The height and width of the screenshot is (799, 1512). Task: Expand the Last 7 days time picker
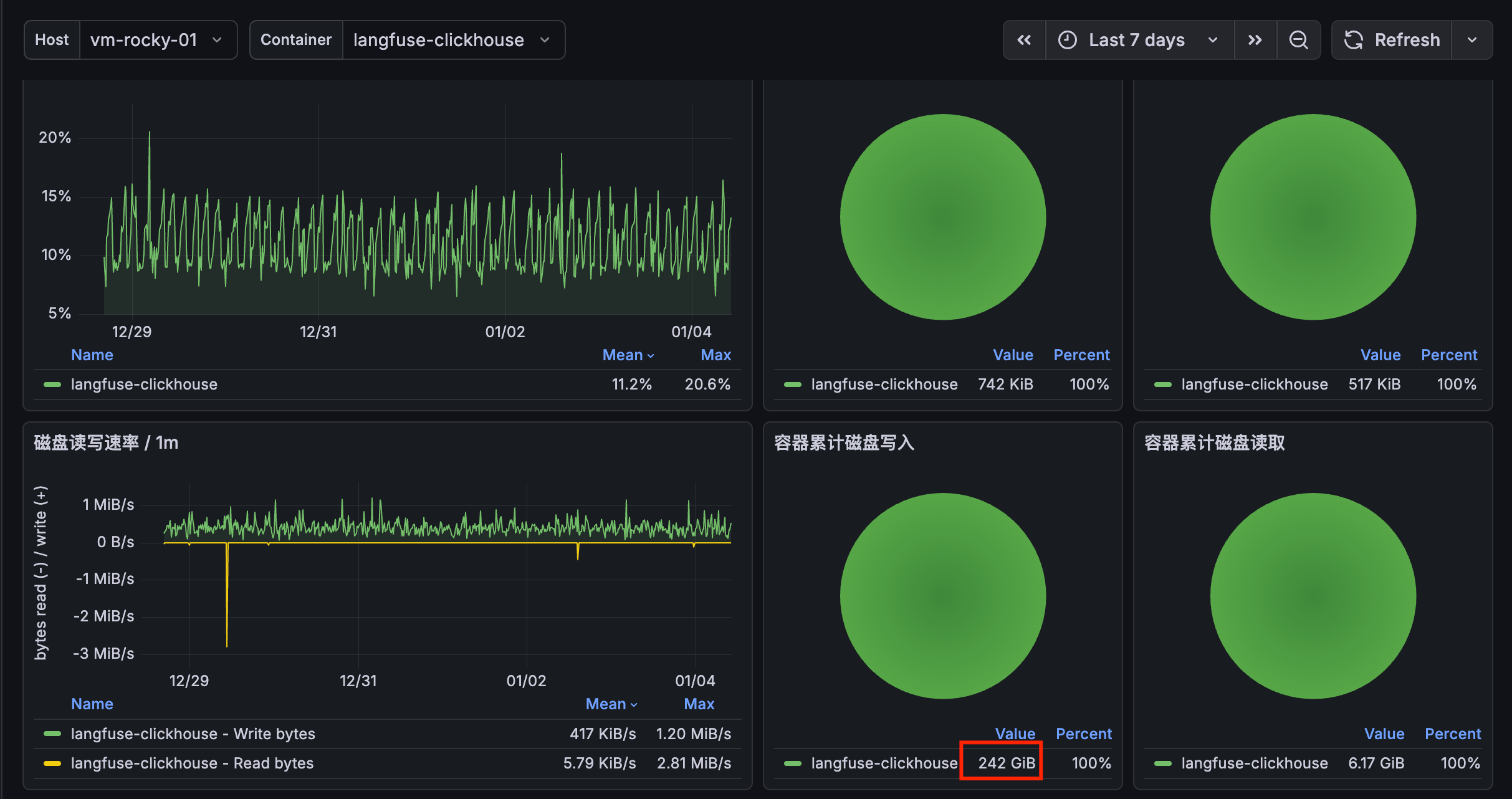(x=1137, y=40)
